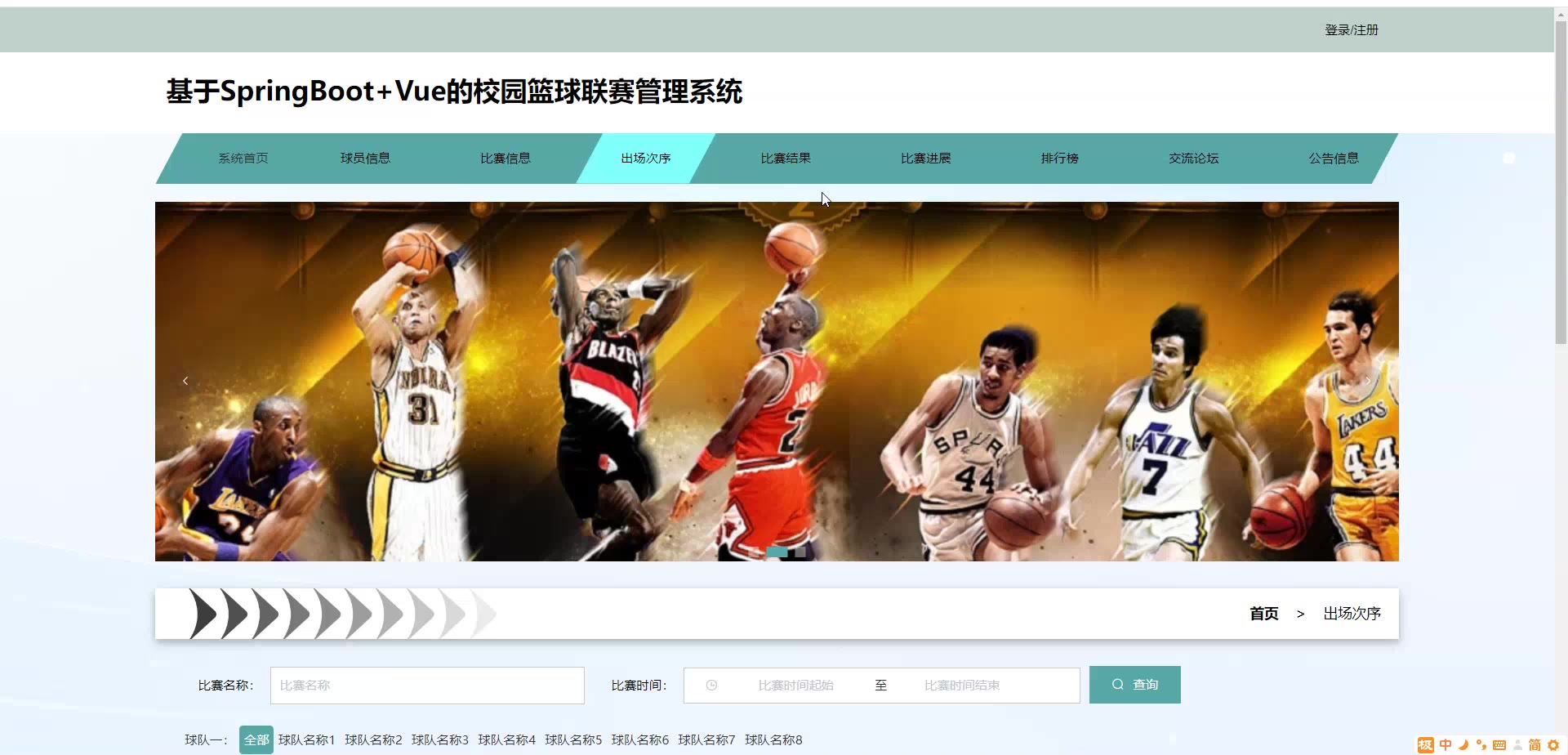Select the 出场次序 tab
Image resolution: width=1568 pixels, height=755 pixels.
(645, 159)
